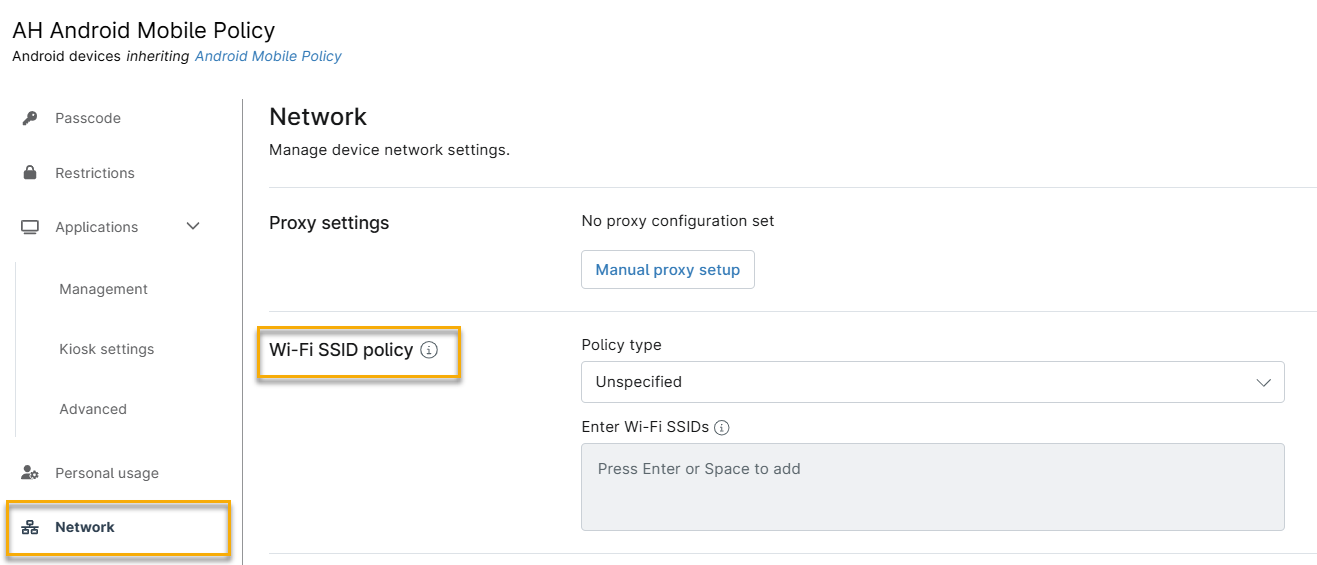
Task: Follow the Android Mobile Policy link
Action: 268,56
